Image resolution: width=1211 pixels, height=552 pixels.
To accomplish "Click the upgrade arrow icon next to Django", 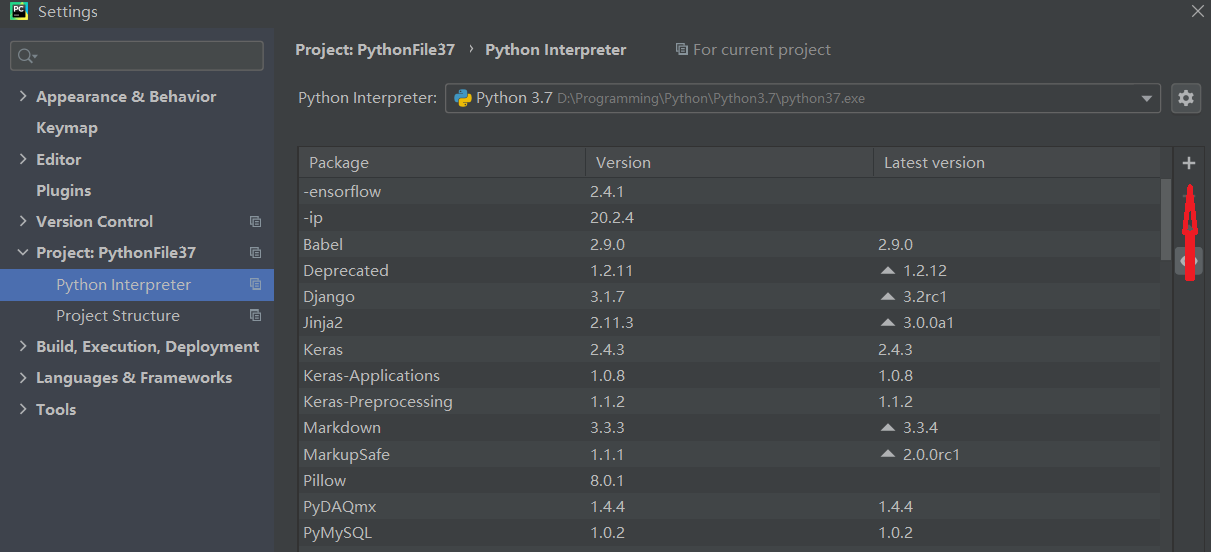I will (x=887, y=297).
